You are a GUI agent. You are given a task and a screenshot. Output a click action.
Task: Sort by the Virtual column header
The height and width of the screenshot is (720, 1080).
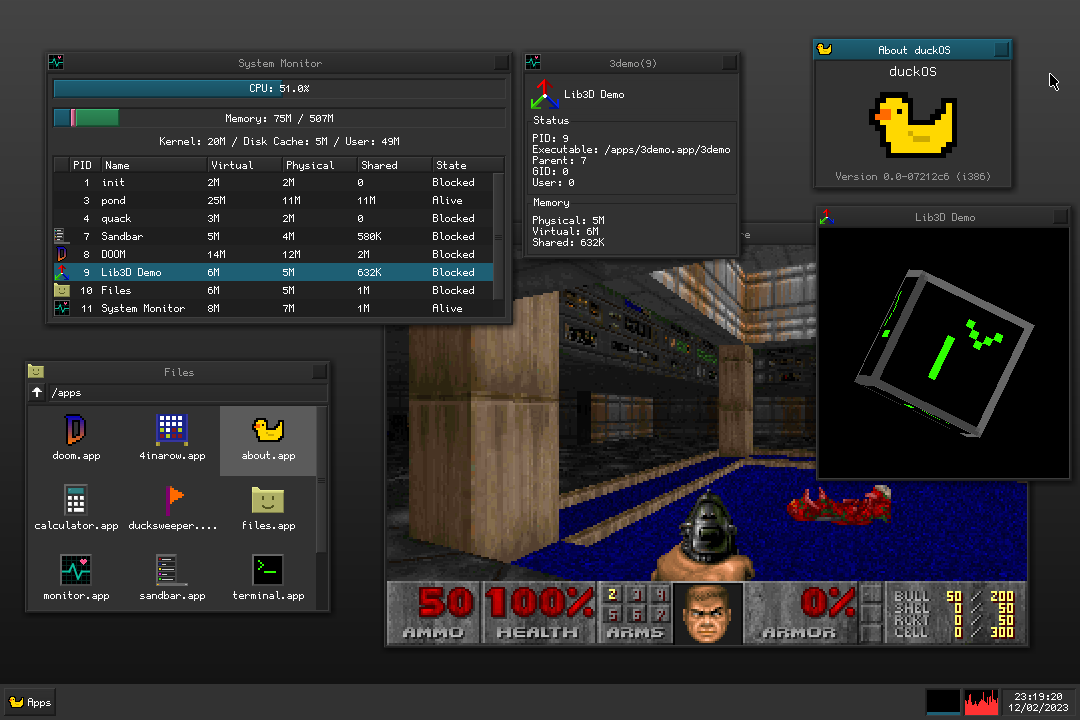245,165
